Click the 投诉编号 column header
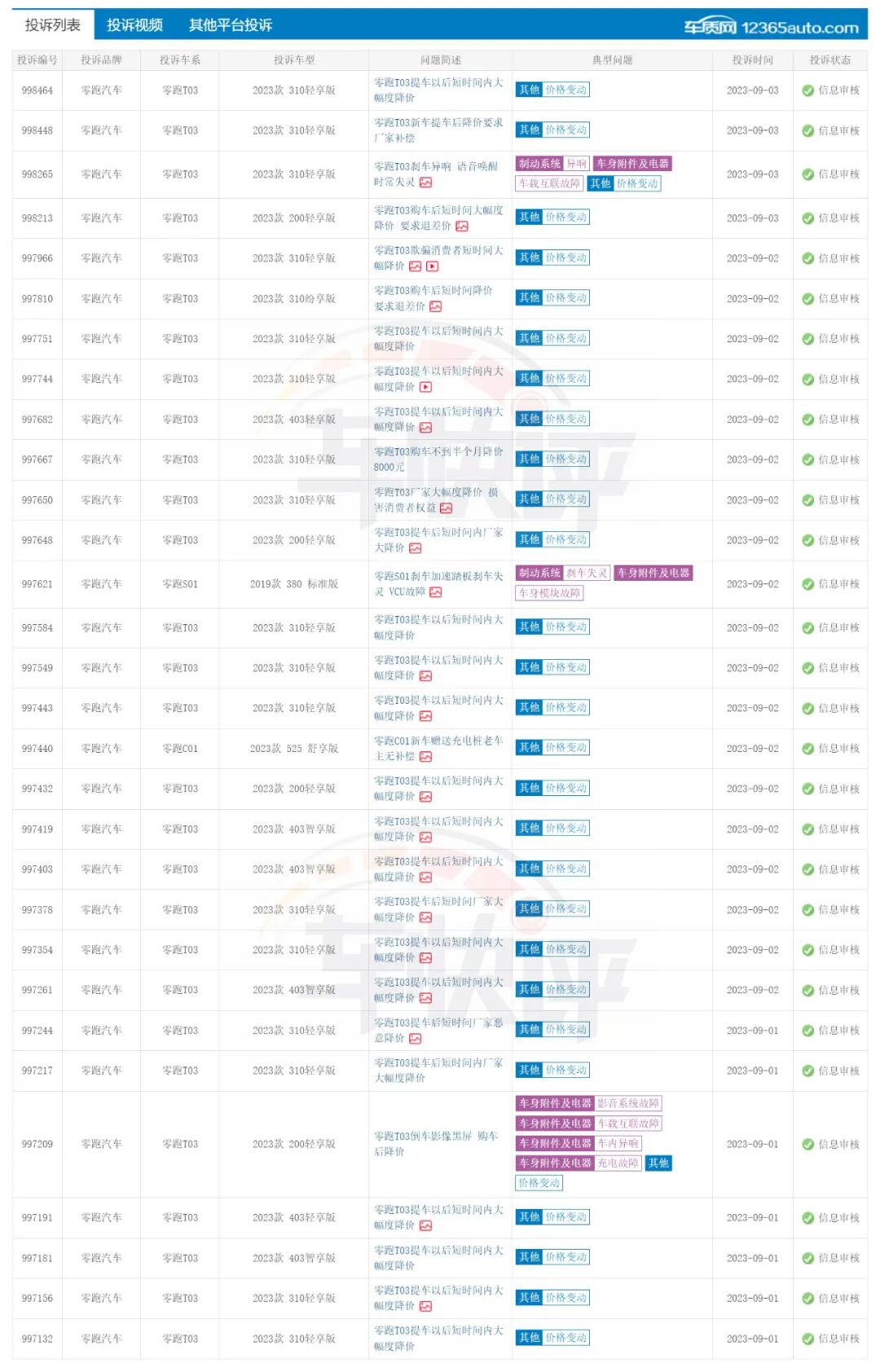Viewport: 880px width, 1372px height. click(37, 60)
